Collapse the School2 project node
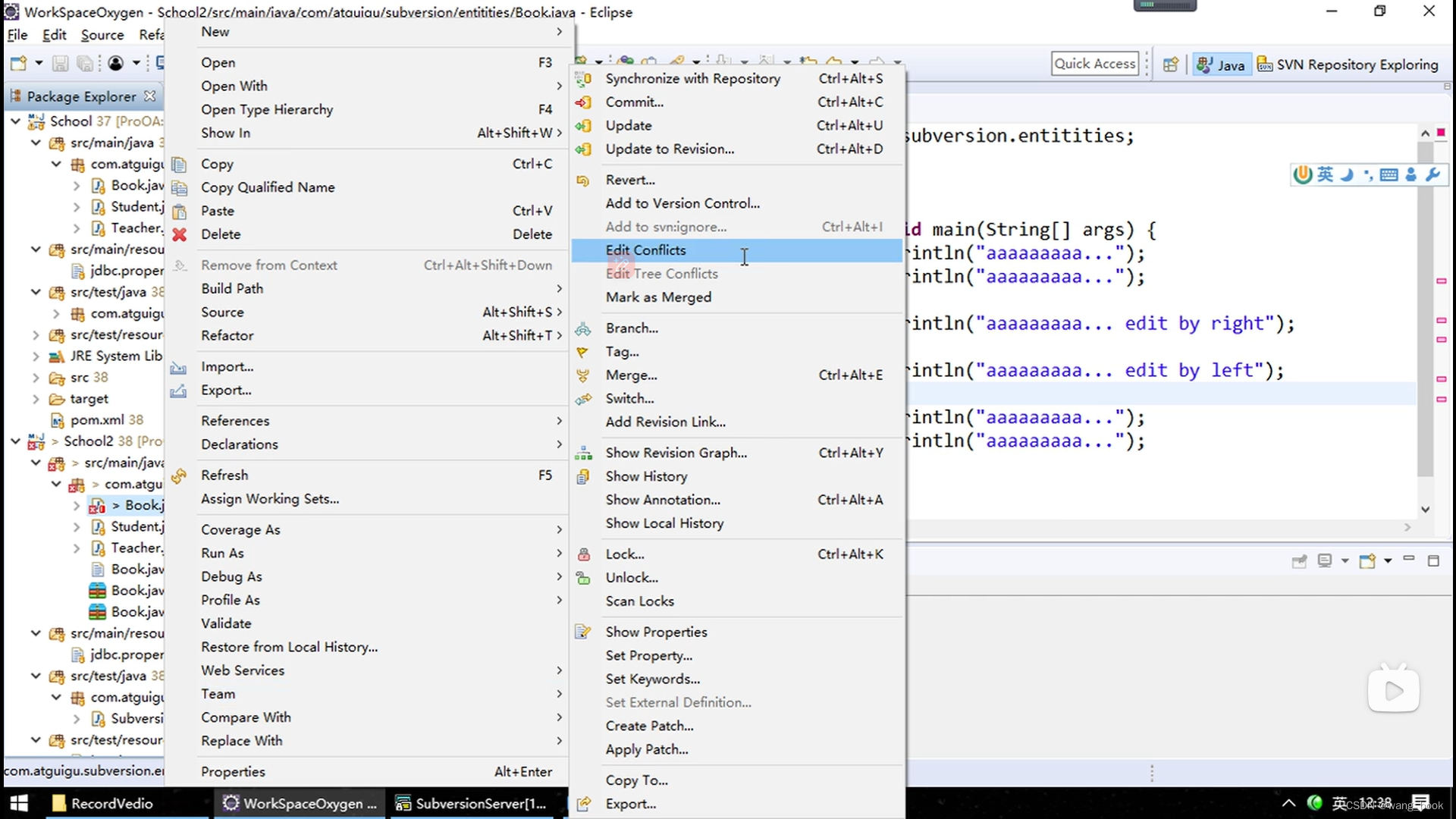This screenshot has height=819, width=1456. pyautogui.click(x=15, y=441)
